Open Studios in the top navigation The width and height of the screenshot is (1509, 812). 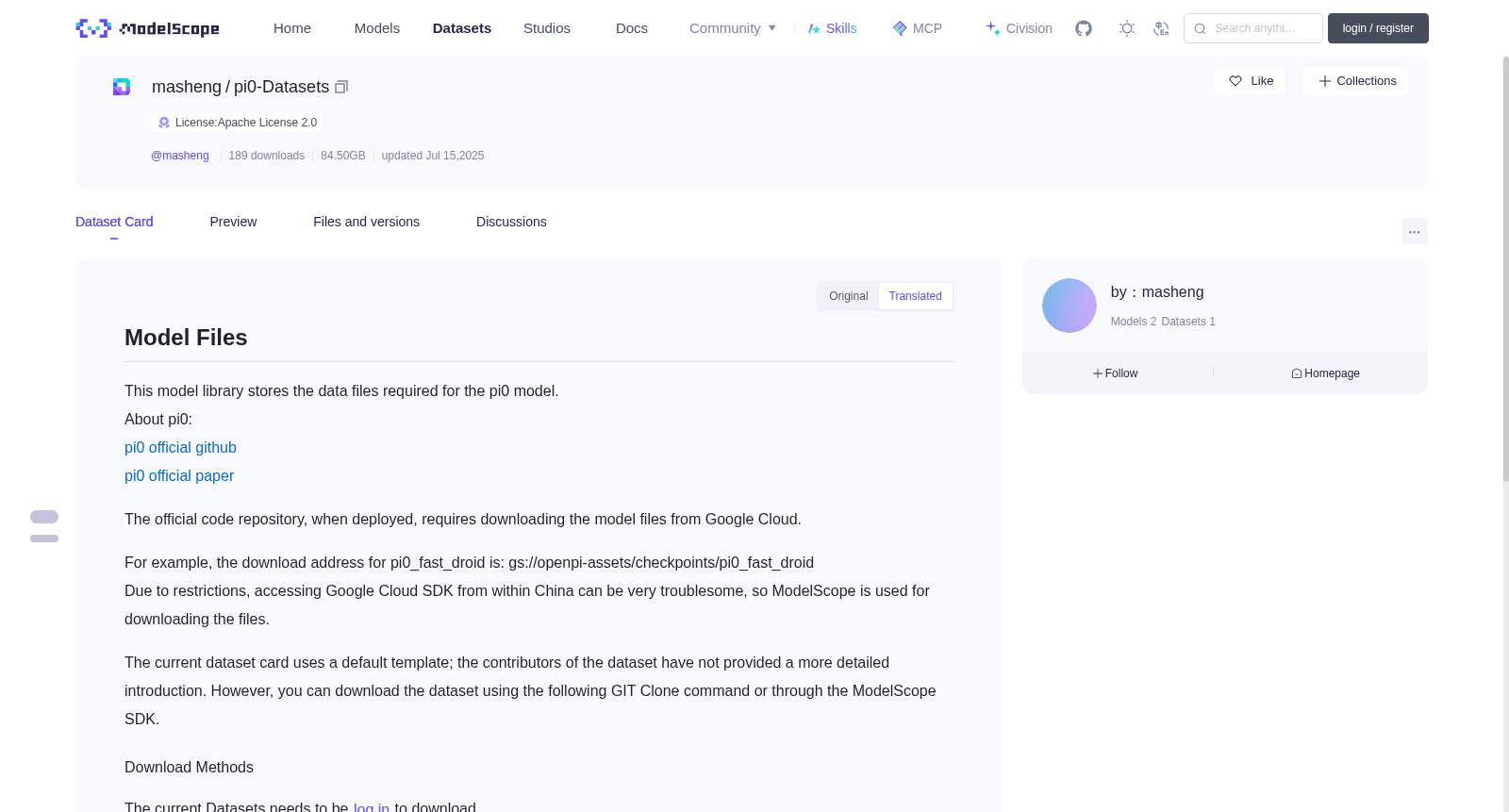tap(547, 28)
